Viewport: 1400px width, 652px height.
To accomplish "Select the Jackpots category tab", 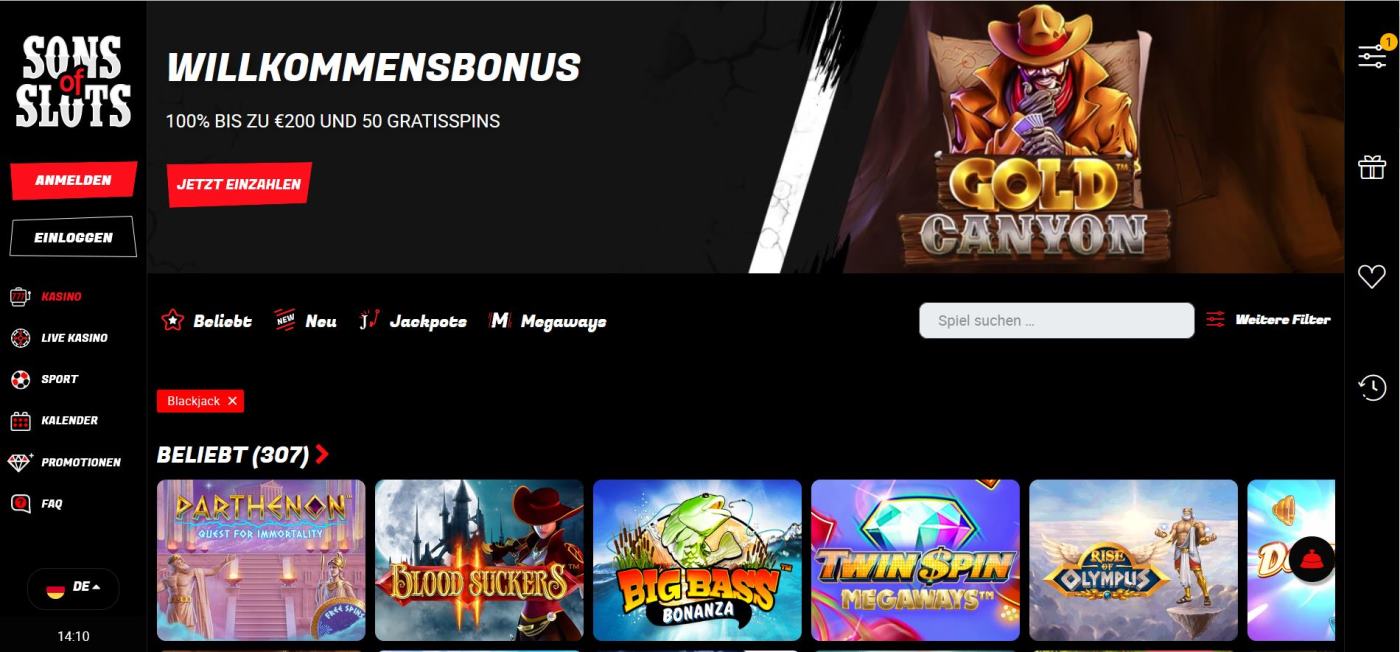I will point(413,321).
